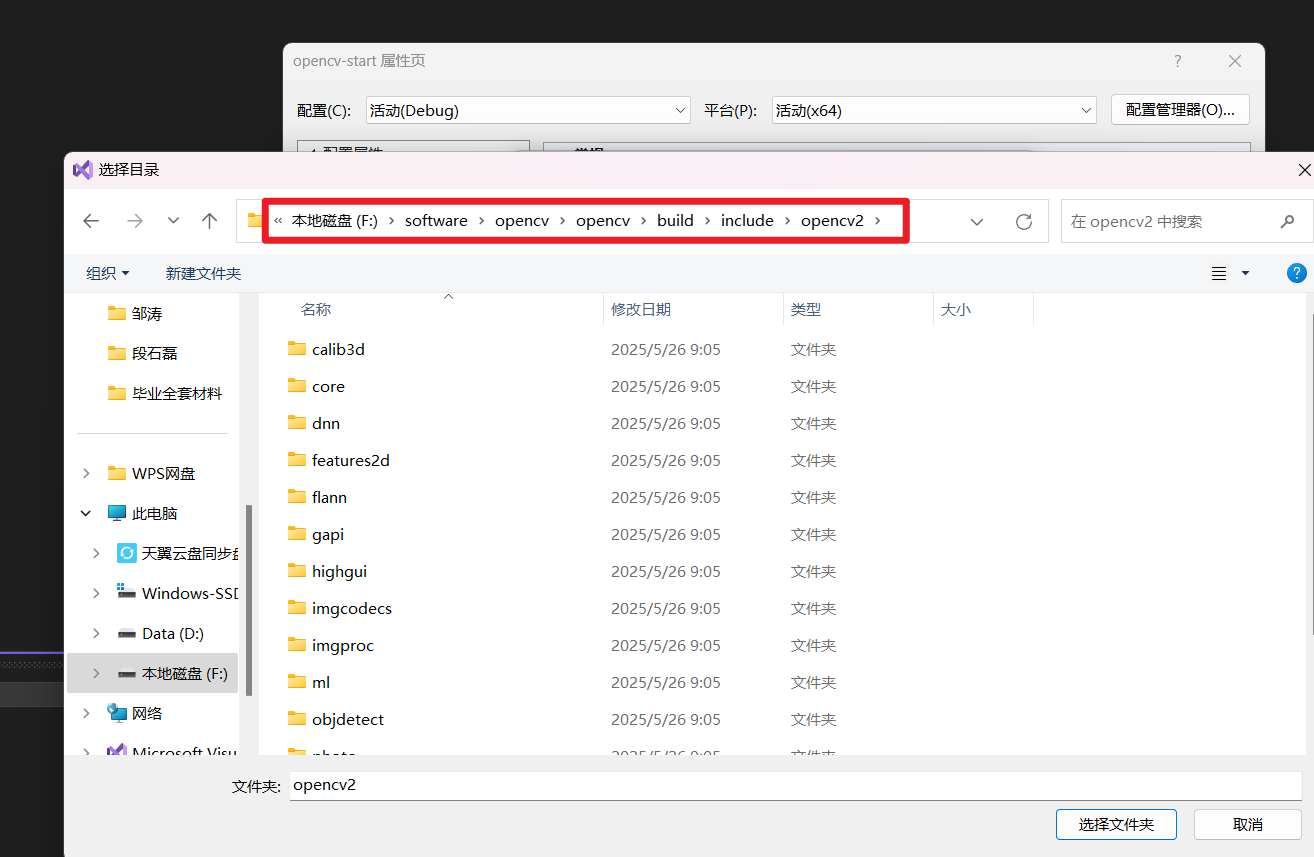The image size is (1314, 857).
Task: Expand address bar history dropdown
Action: (977, 221)
